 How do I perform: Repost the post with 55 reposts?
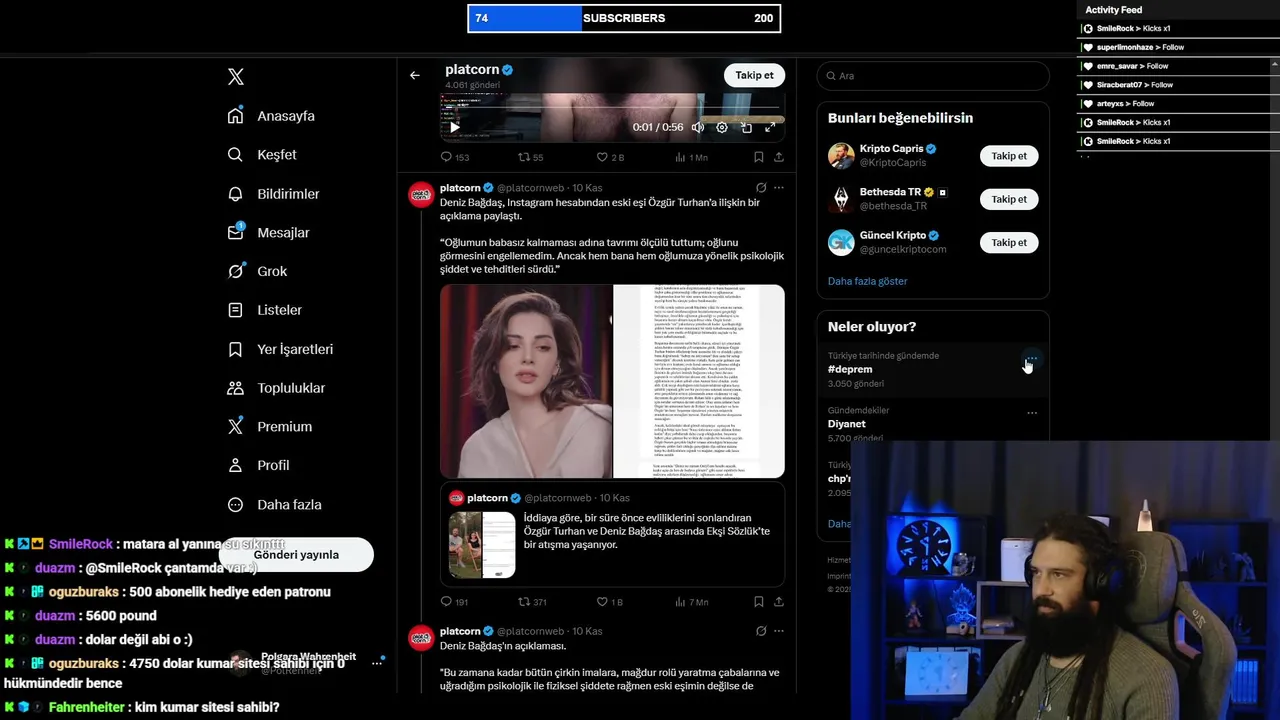[x=530, y=157]
